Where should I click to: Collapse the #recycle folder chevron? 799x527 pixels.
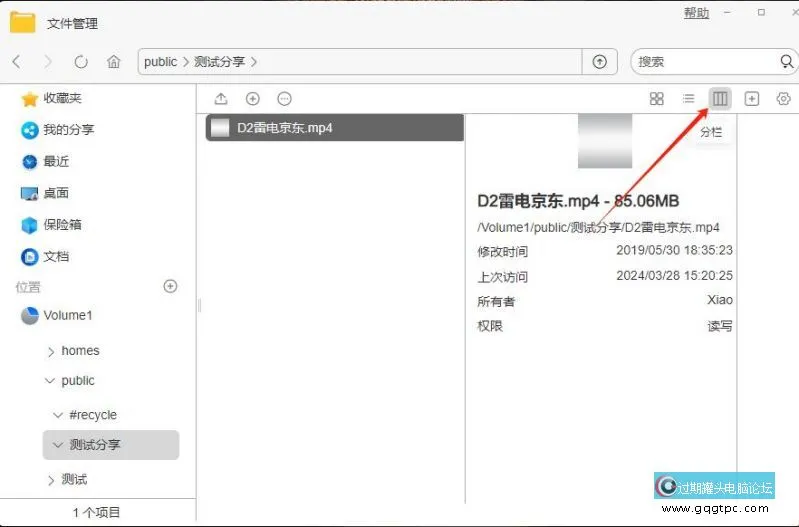pos(58,415)
